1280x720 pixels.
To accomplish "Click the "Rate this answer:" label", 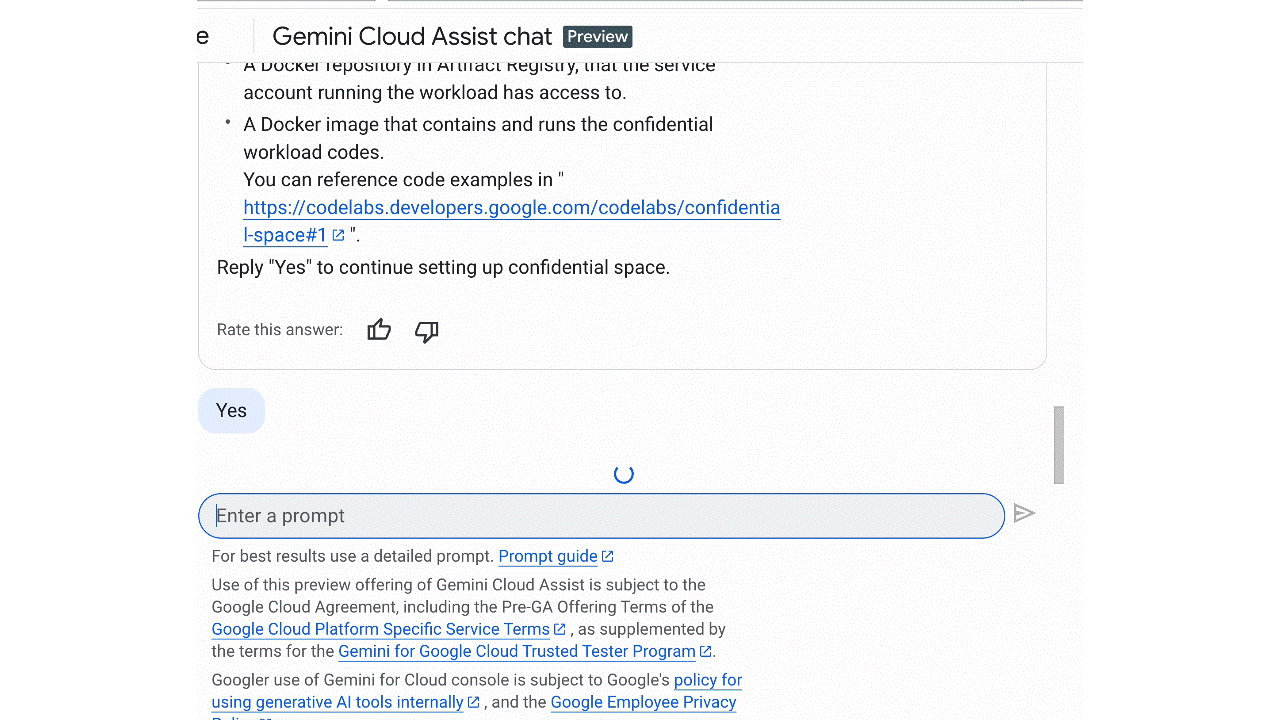I will (x=279, y=330).
